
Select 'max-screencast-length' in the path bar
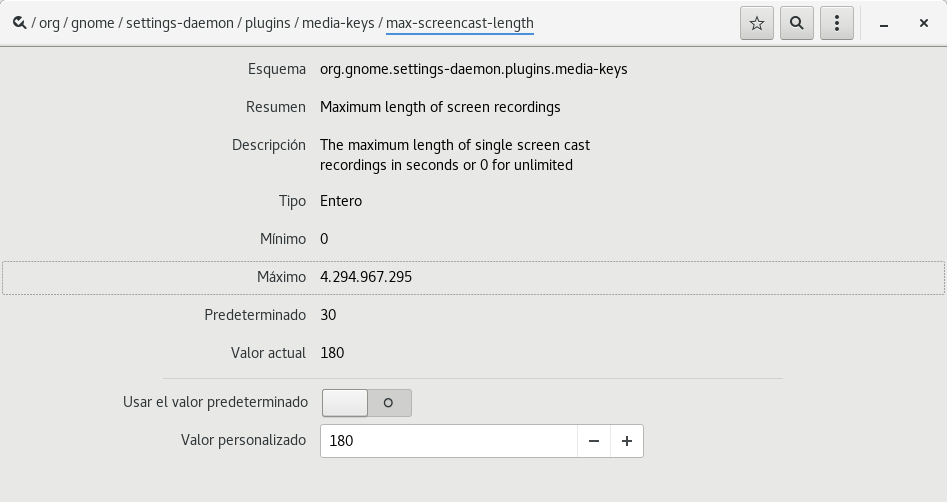pyautogui.click(x=460, y=23)
